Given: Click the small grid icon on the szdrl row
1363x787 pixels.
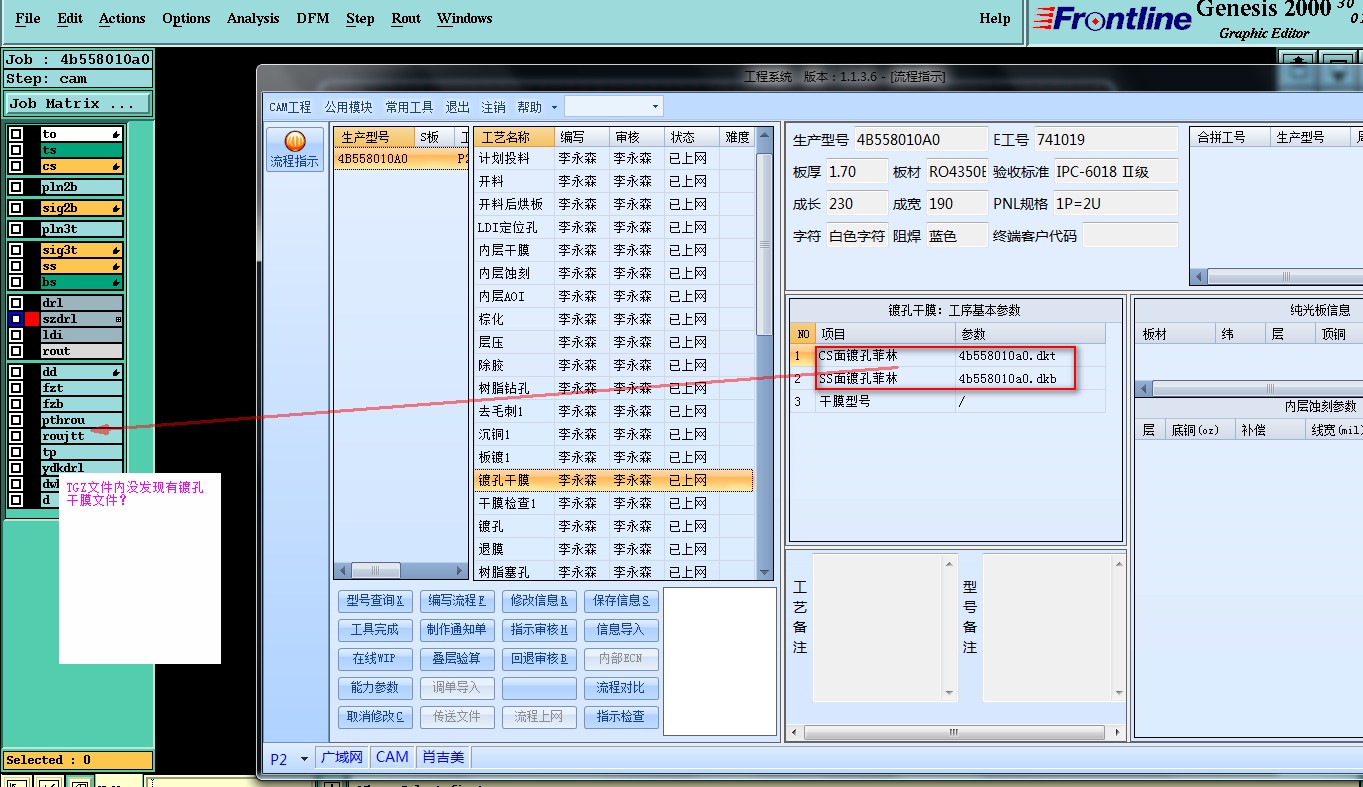Looking at the screenshot, I should pos(118,319).
